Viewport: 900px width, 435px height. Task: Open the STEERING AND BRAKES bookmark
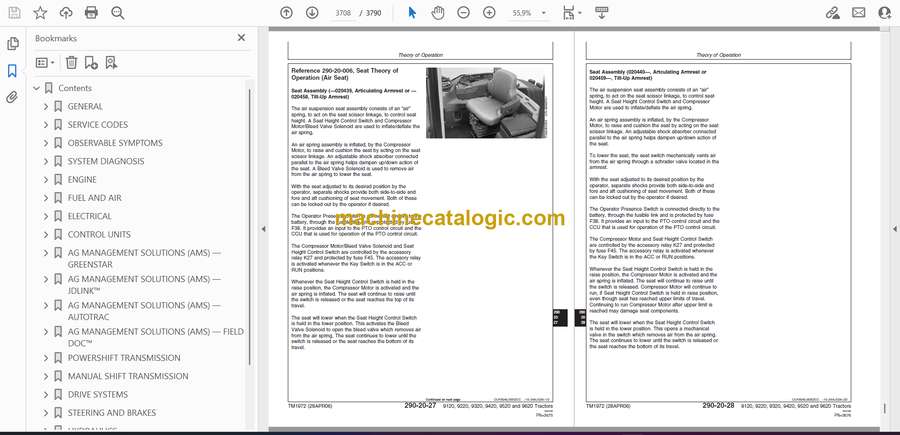coord(112,413)
